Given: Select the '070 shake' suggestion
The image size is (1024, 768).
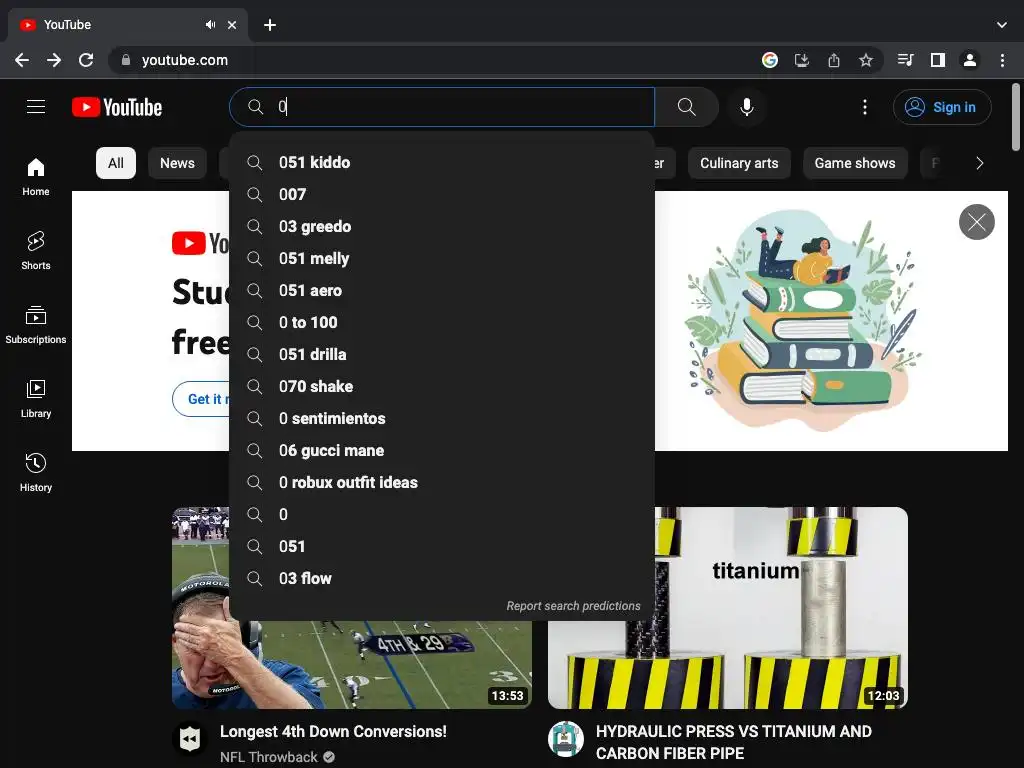Looking at the screenshot, I should point(442,387).
